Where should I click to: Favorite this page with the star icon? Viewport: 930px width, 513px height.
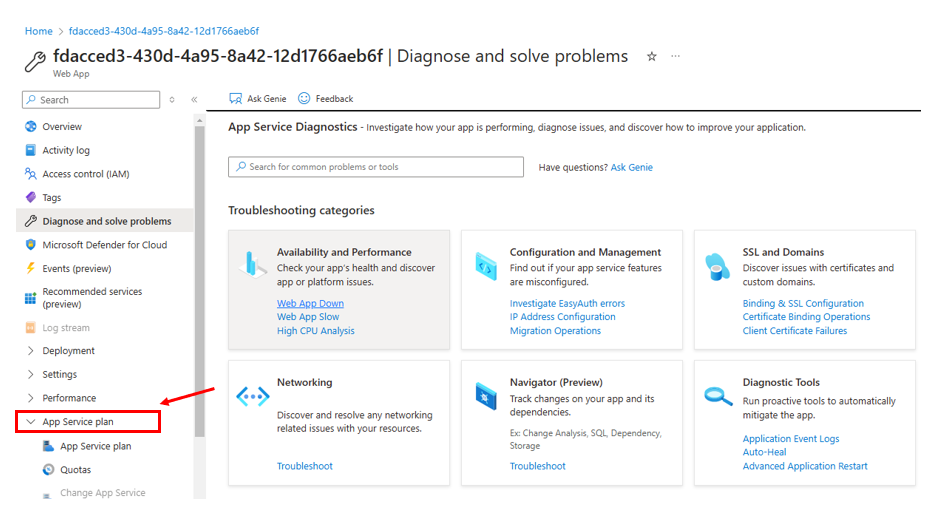pyautogui.click(x=652, y=57)
